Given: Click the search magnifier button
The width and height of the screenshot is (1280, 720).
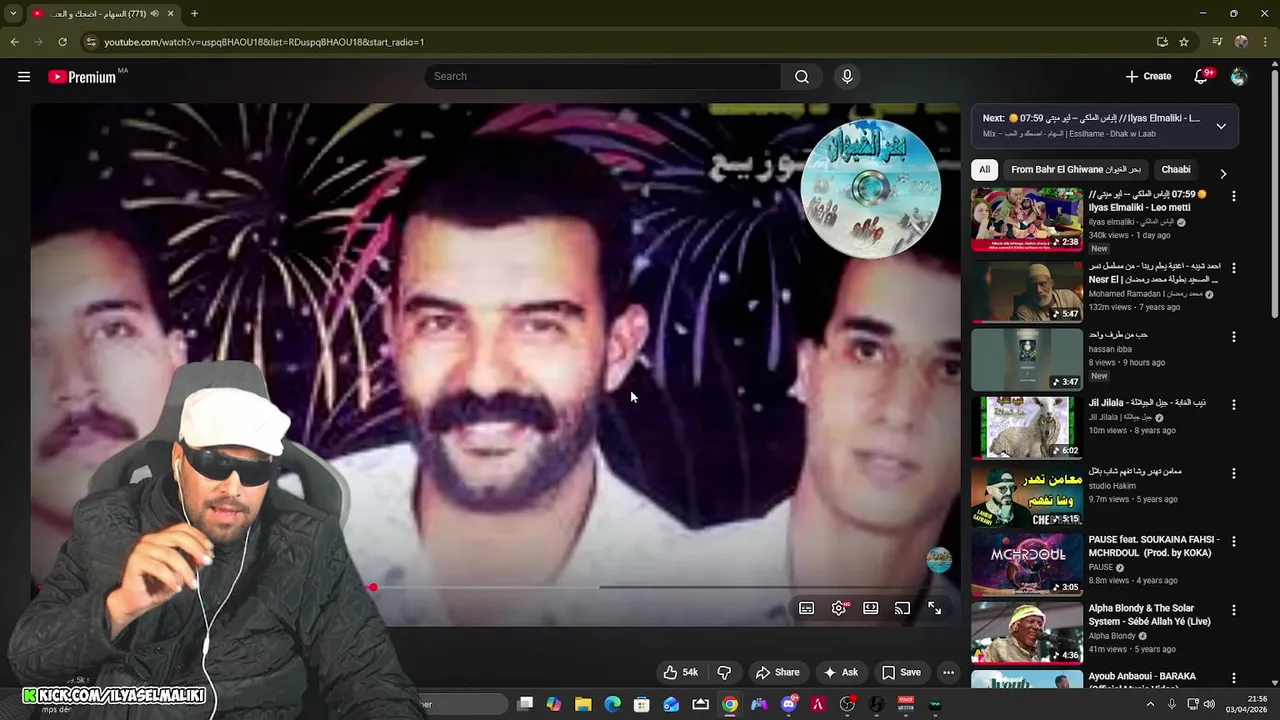Looking at the screenshot, I should [802, 76].
